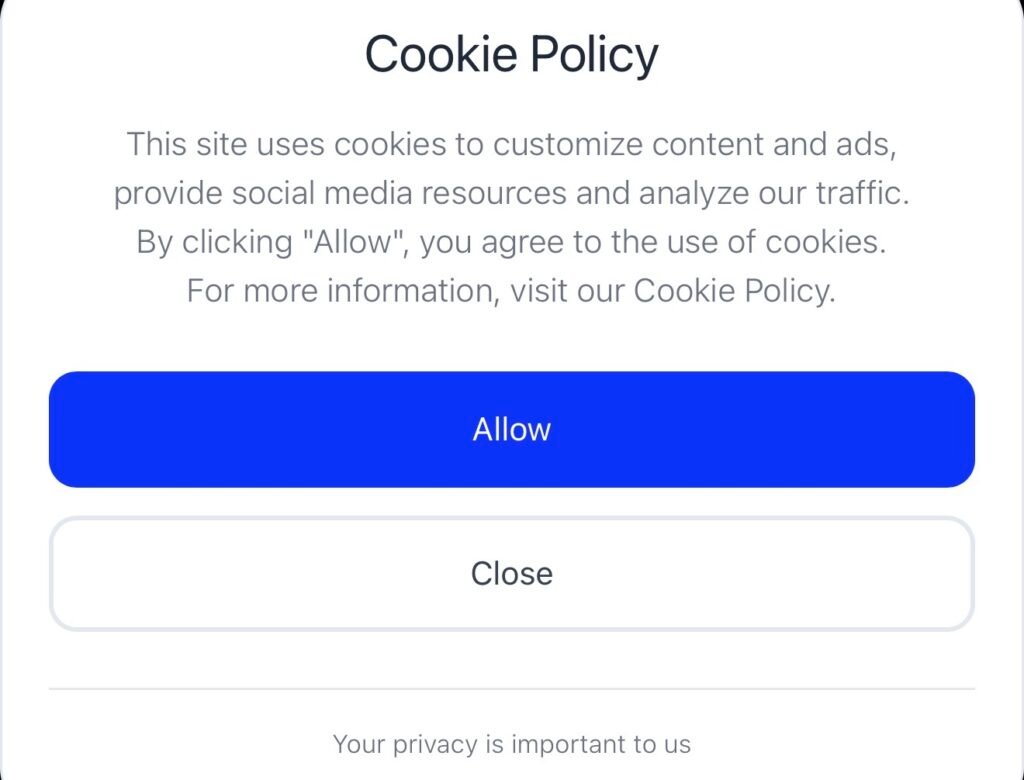The width and height of the screenshot is (1024, 780).
Task: Click the Cookie Policy heading title
Action: click(511, 54)
